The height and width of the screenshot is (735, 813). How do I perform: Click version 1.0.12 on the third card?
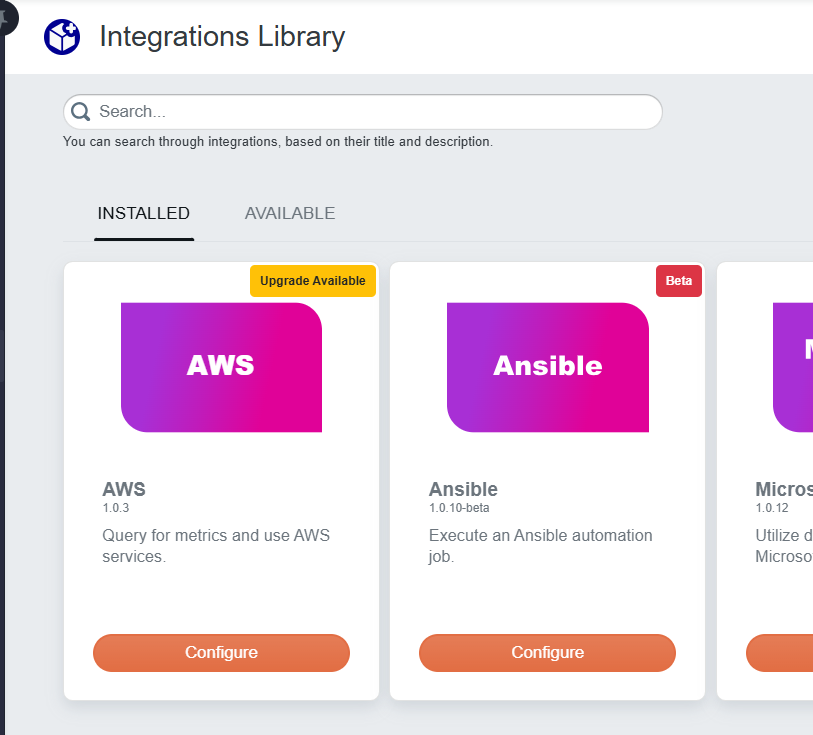tap(772, 508)
